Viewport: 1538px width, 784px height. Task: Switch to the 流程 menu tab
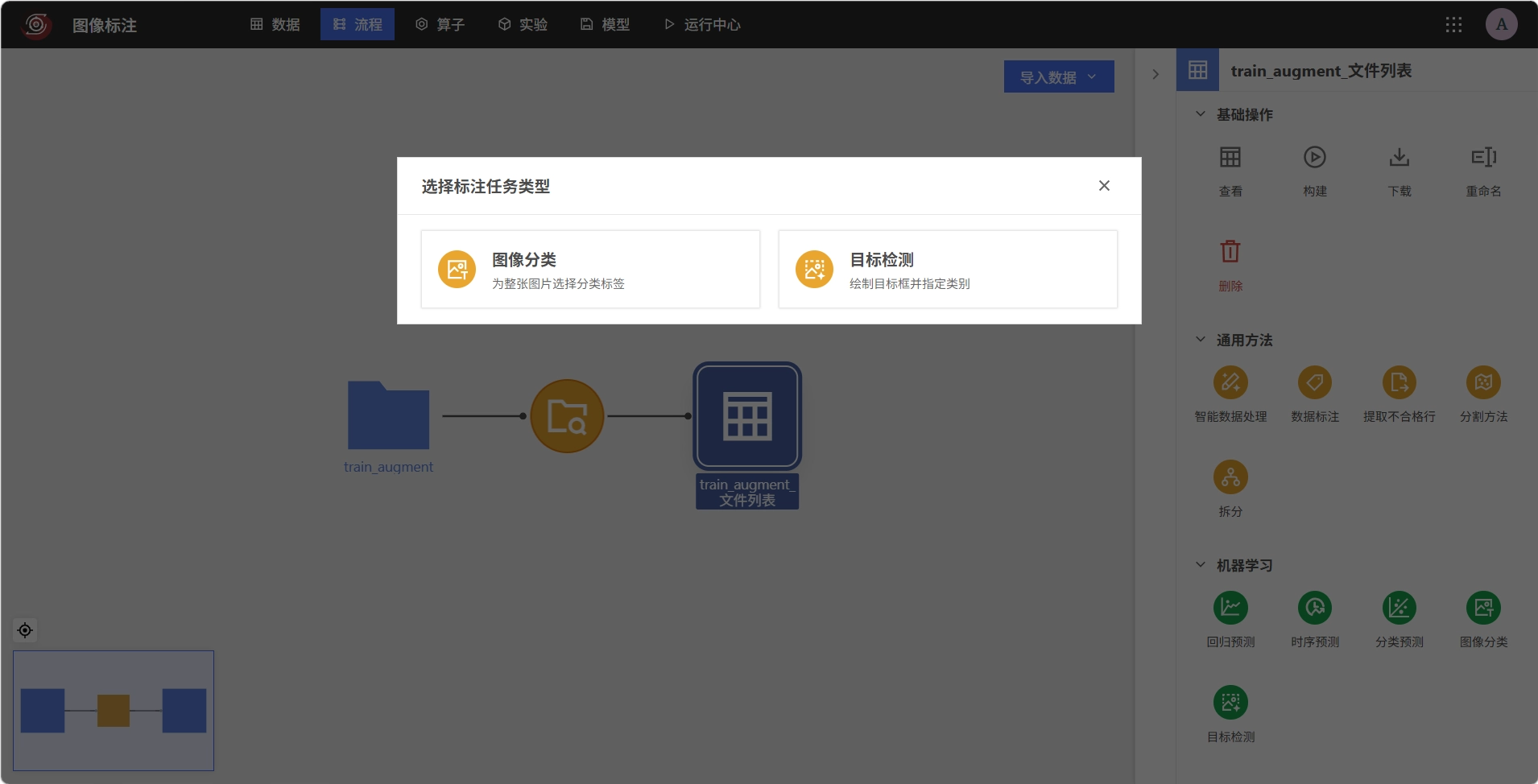tap(358, 24)
